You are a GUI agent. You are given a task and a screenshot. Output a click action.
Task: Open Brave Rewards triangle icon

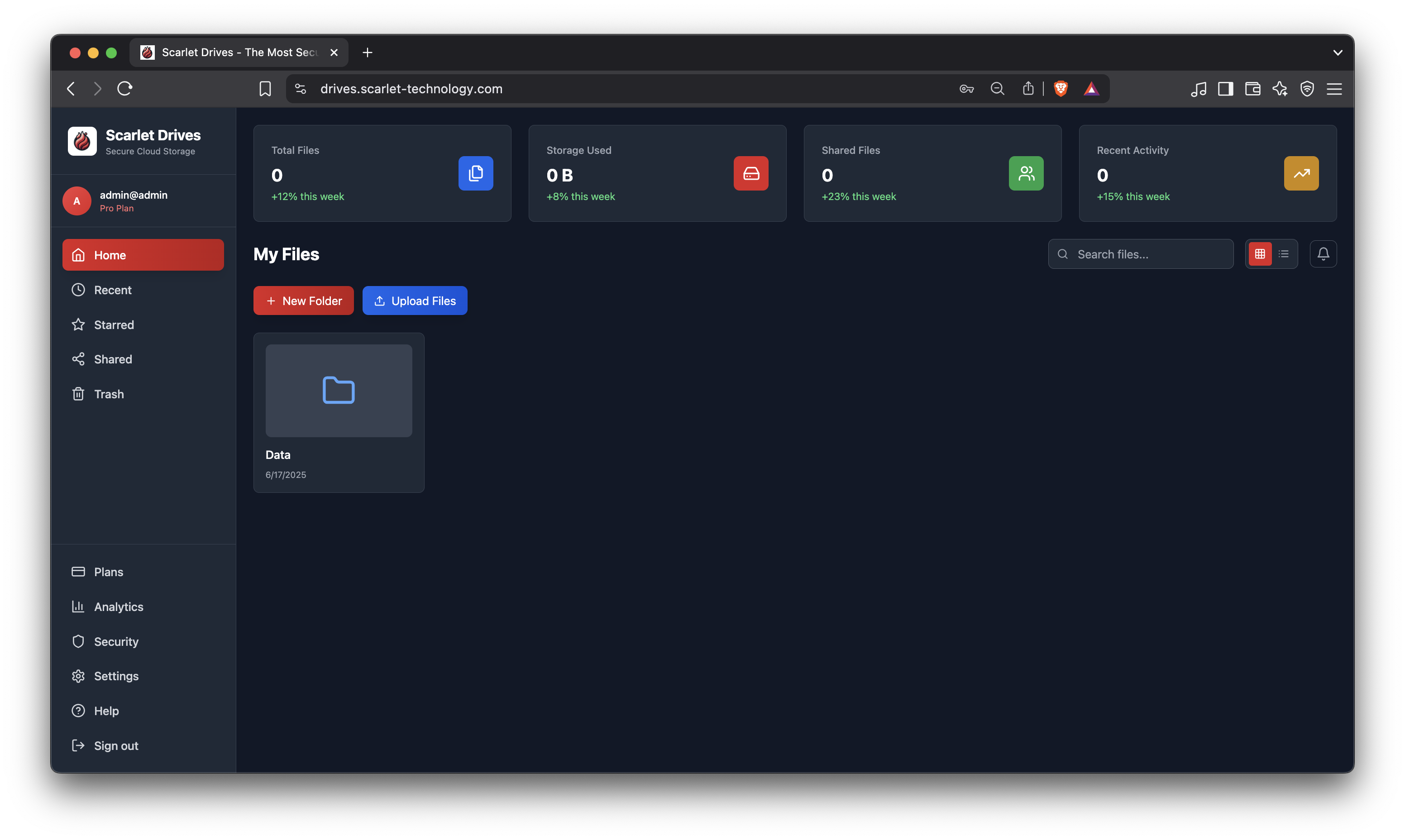click(1091, 89)
